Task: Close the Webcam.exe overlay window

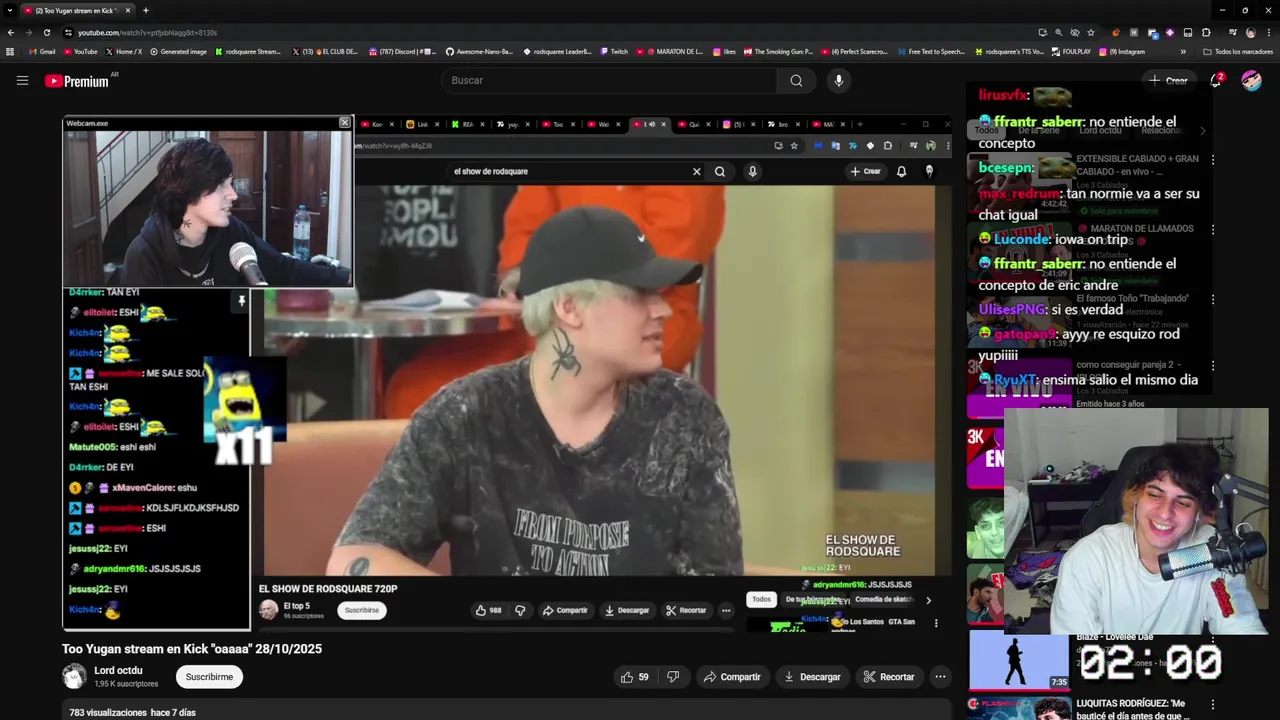Action: (x=345, y=123)
